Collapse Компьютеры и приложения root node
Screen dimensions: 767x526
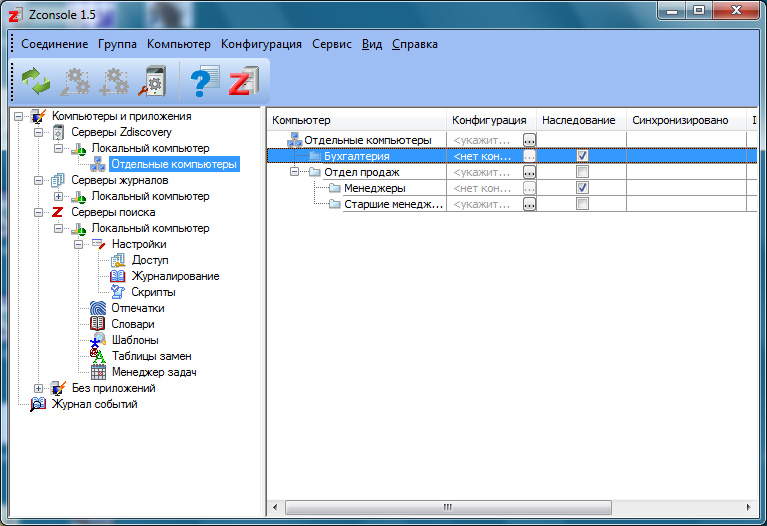click(x=18, y=116)
